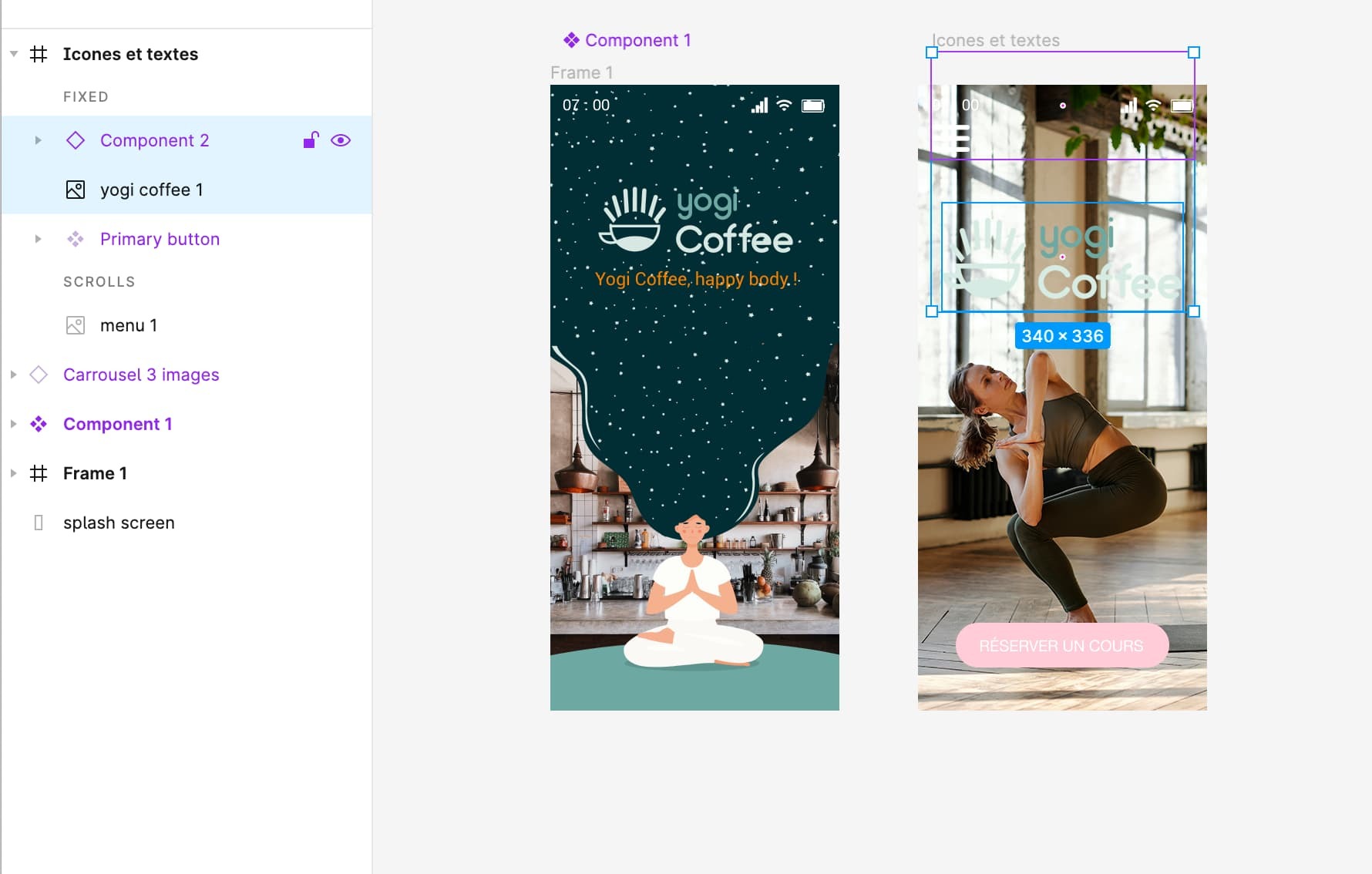Expand the Component 2 layer

click(x=38, y=140)
